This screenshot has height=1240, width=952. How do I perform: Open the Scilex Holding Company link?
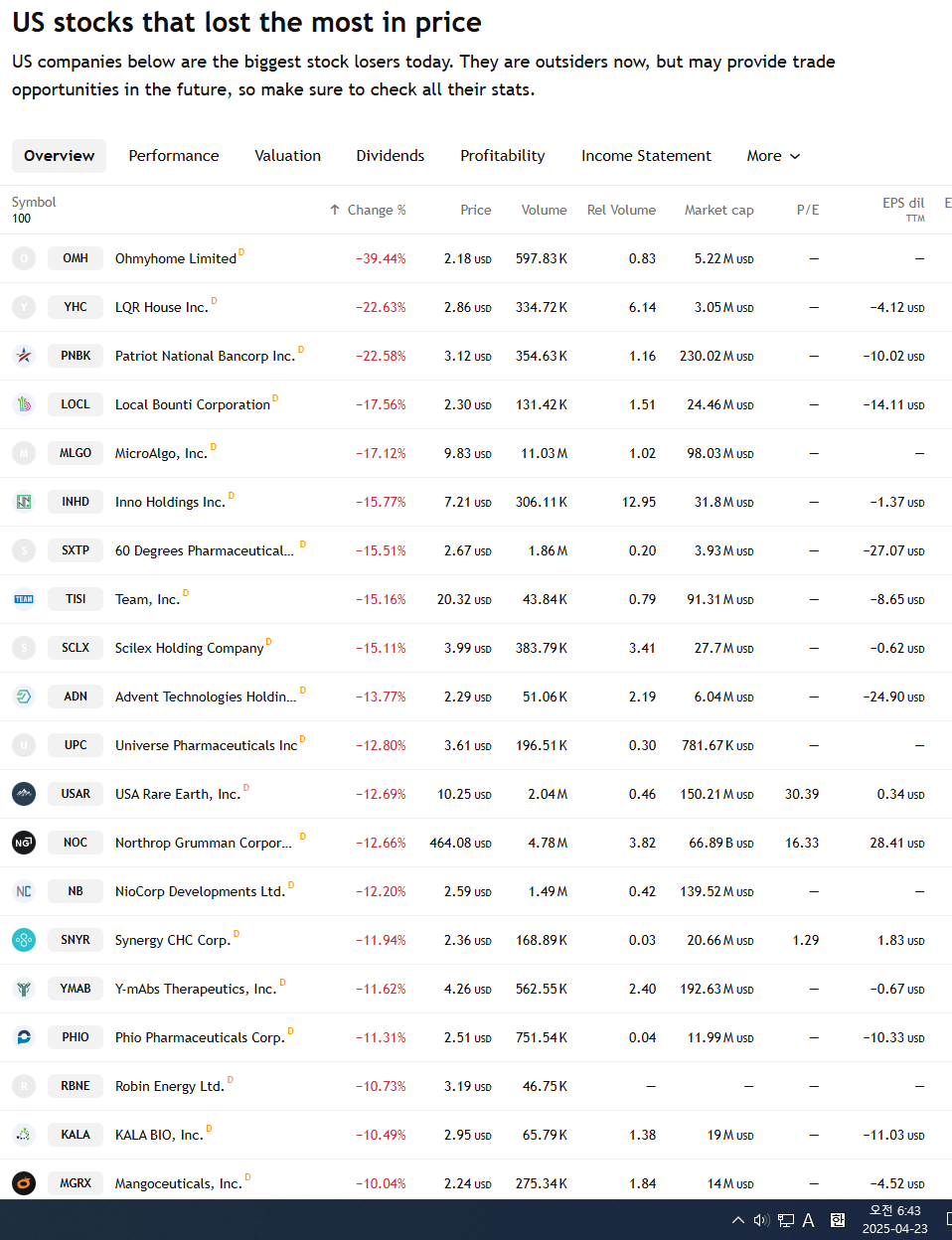coord(190,648)
